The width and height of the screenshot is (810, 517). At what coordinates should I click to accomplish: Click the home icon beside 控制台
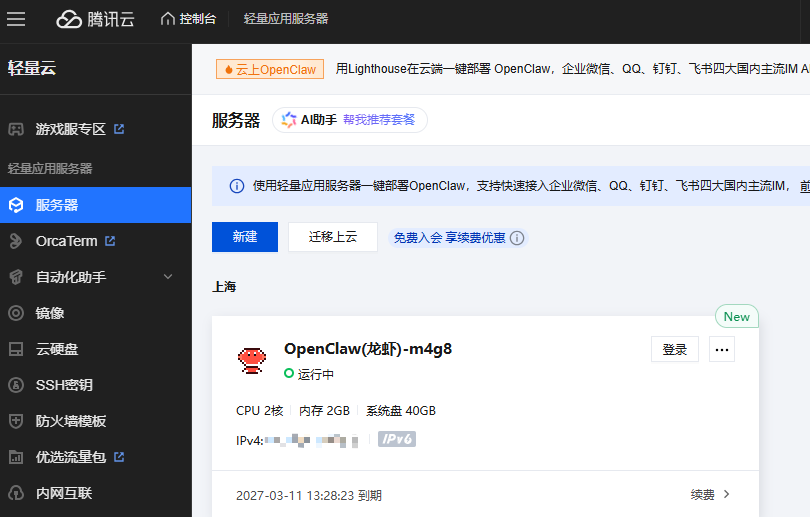[x=168, y=19]
